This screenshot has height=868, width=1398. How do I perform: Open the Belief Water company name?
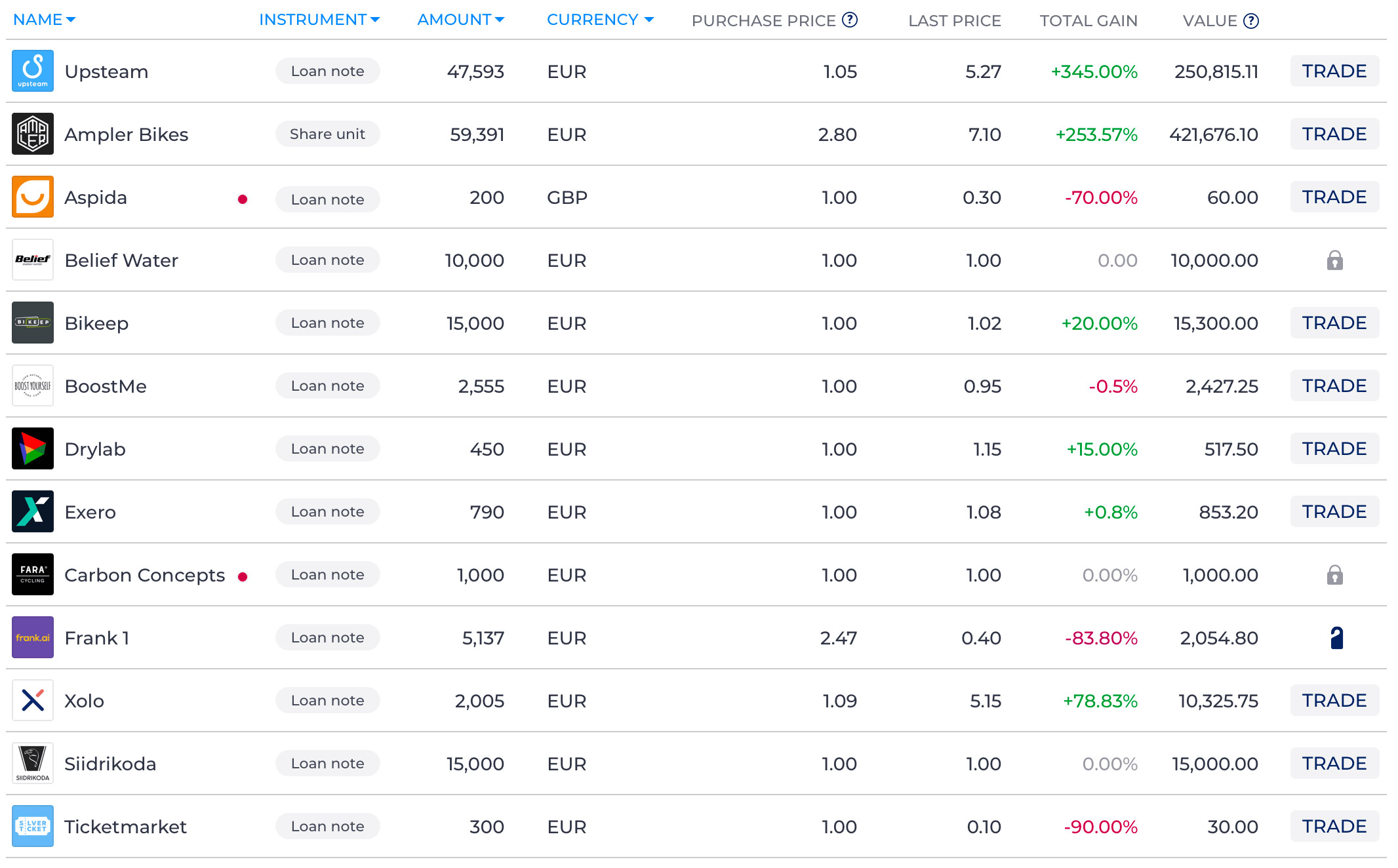121,260
